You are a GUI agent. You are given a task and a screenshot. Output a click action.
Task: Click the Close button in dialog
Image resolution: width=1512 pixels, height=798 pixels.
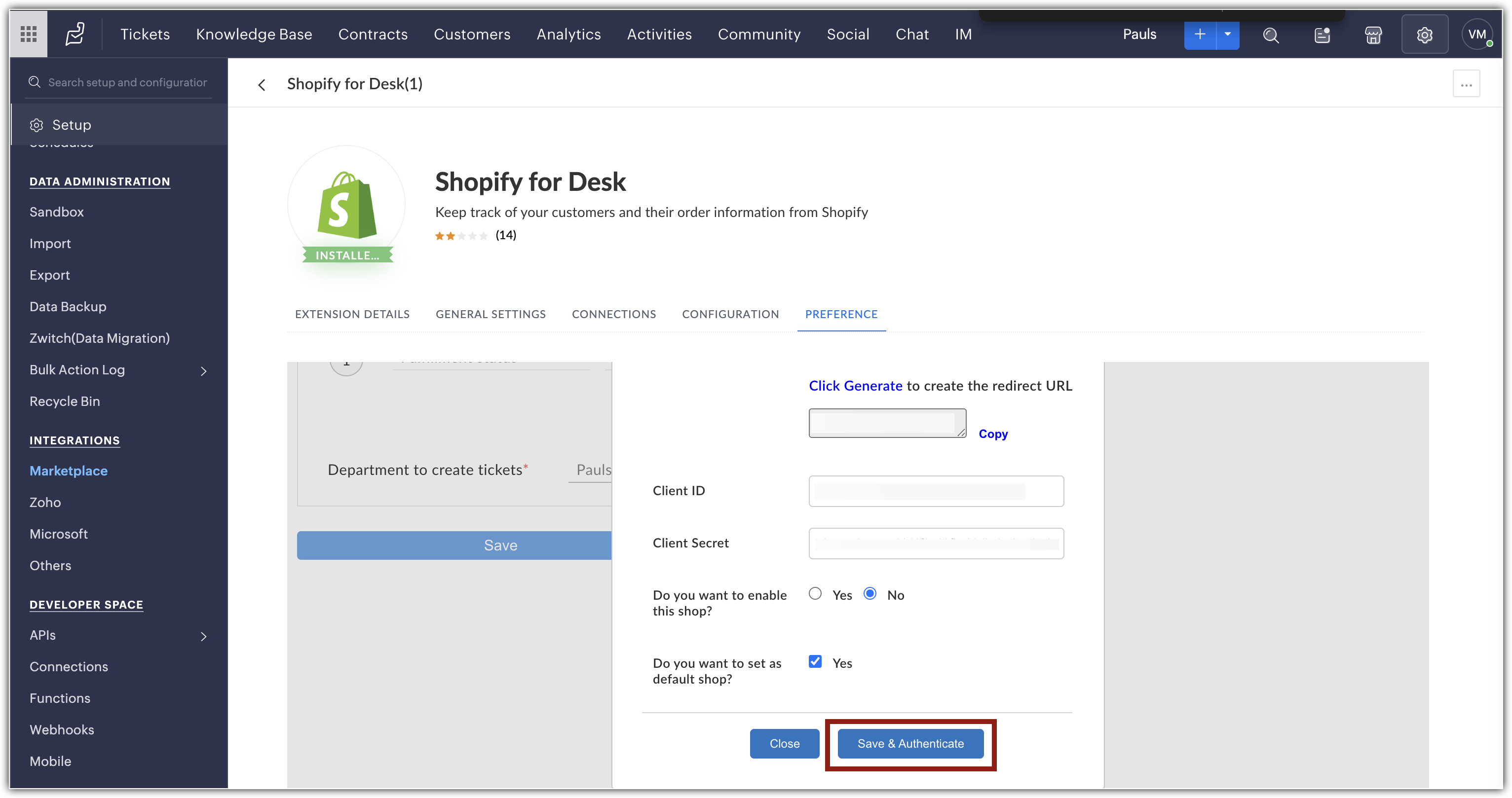(784, 743)
